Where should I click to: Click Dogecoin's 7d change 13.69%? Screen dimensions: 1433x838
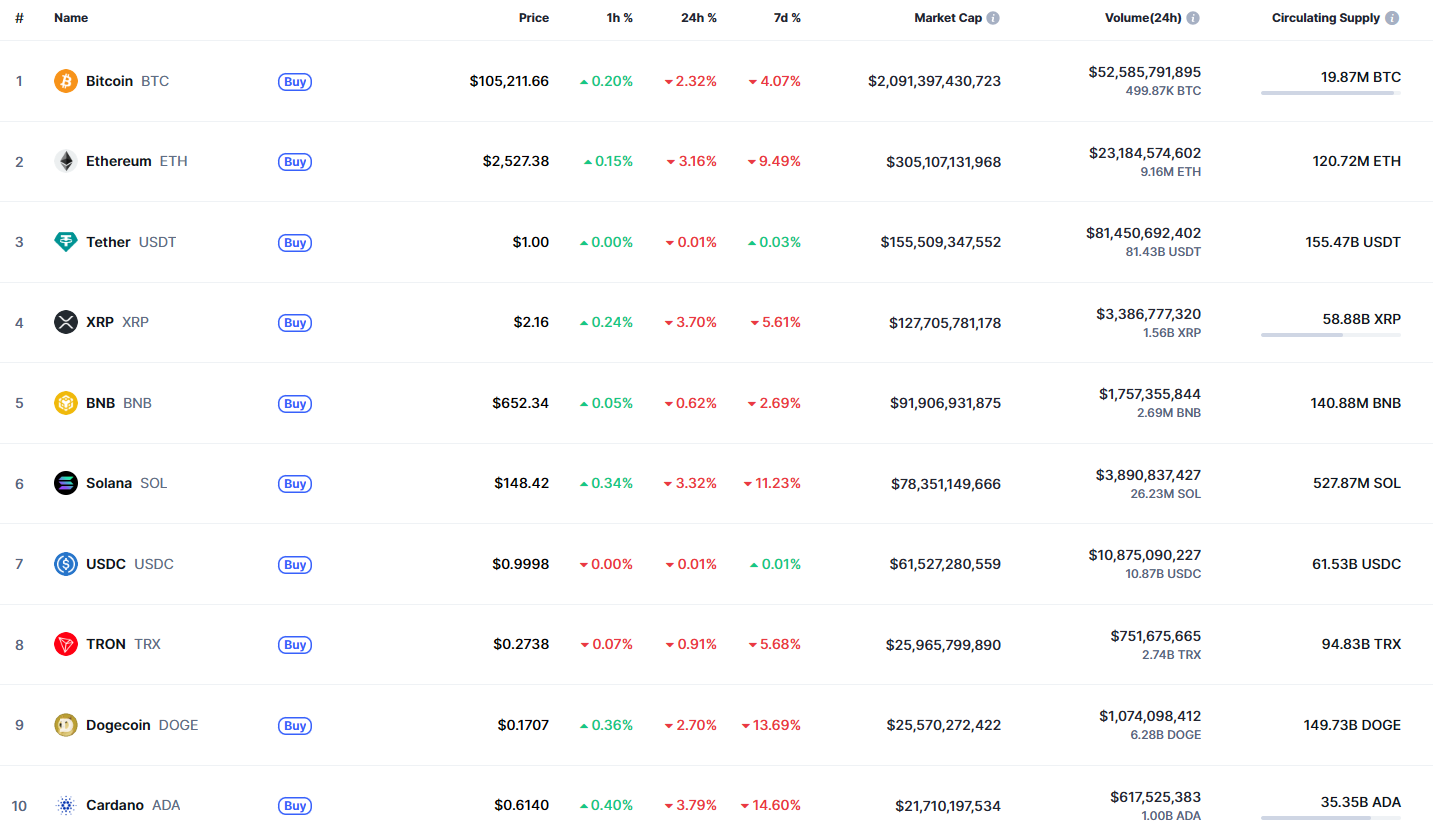(771, 725)
